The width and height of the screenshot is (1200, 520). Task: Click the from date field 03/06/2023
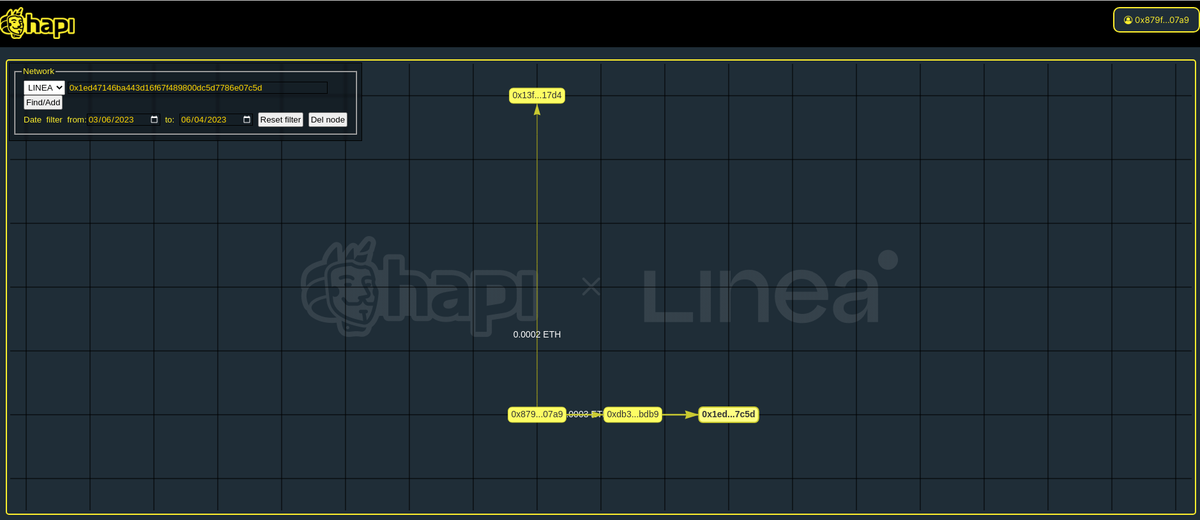(x=124, y=120)
